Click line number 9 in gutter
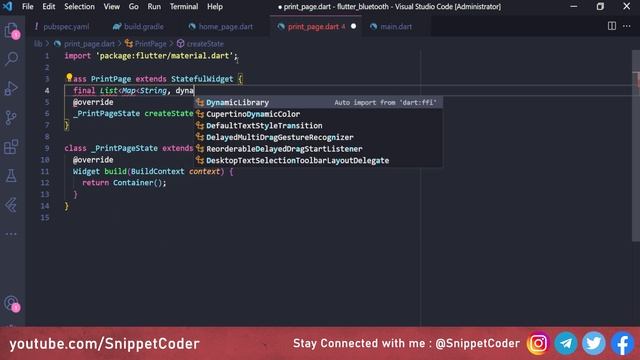This screenshot has width=640, height=360. pos(47,148)
